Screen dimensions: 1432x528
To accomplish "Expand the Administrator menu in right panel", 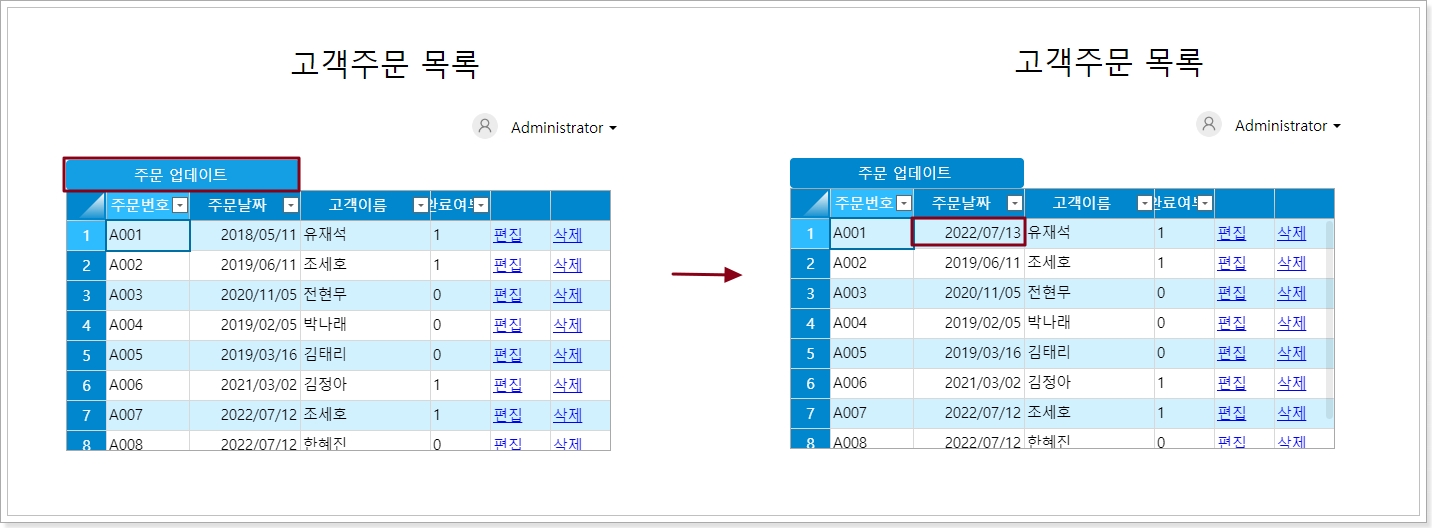I will coord(1288,126).
